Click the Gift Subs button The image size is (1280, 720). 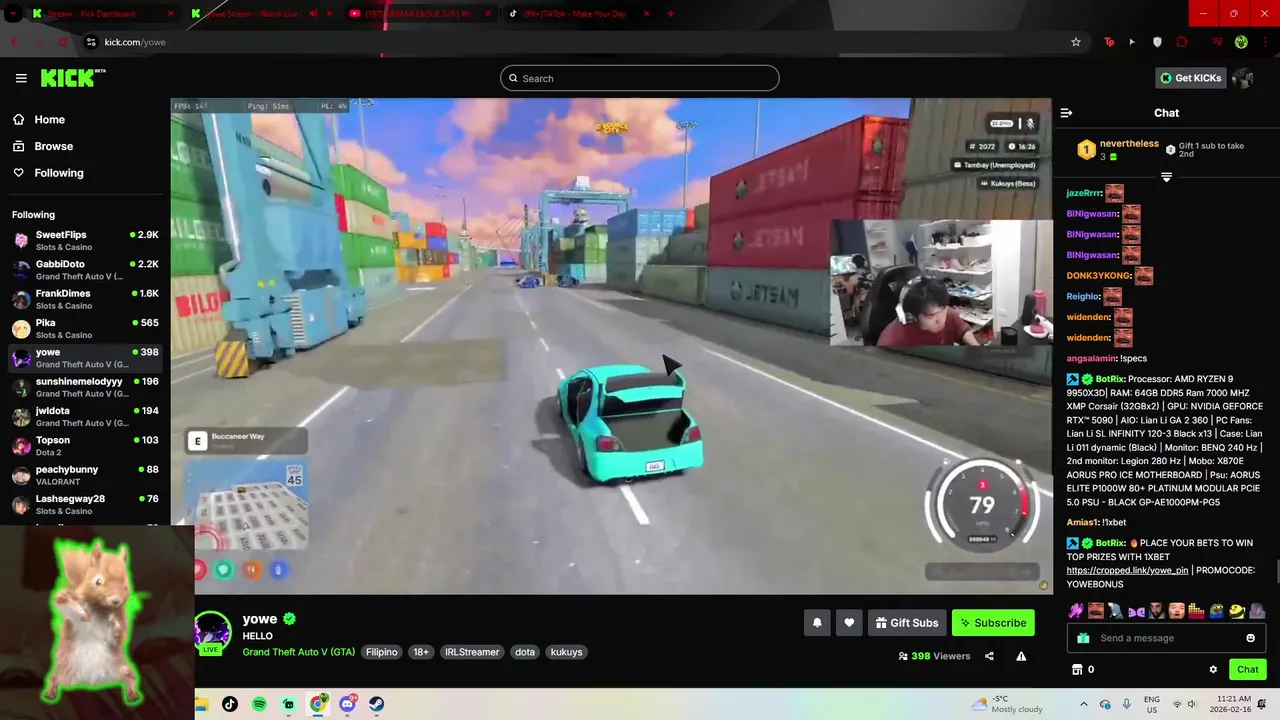[x=907, y=623]
